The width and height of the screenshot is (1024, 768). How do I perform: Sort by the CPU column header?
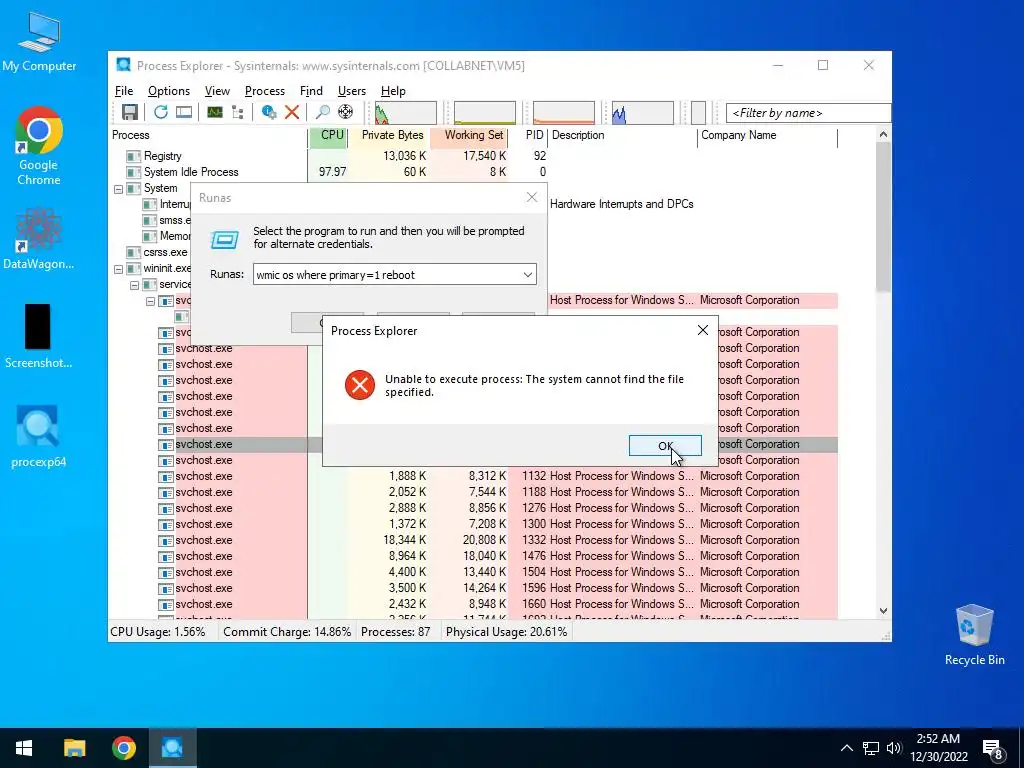click(328, 135)
